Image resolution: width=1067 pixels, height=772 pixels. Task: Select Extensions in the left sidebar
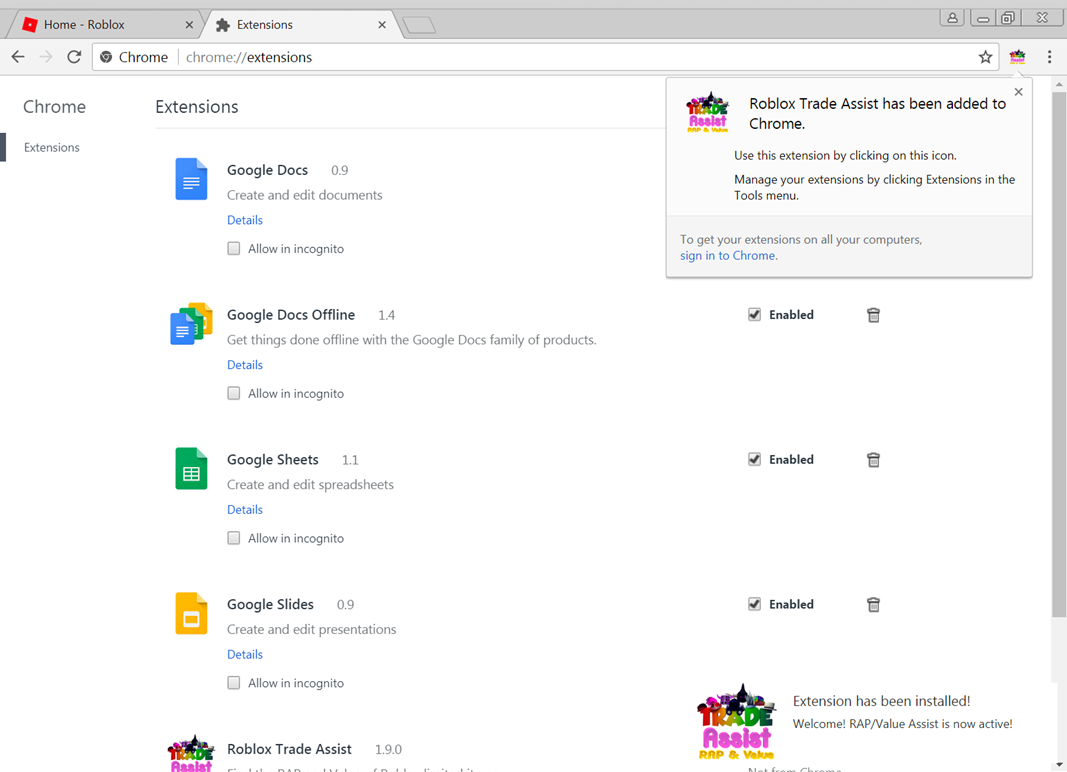pos(52,147)
